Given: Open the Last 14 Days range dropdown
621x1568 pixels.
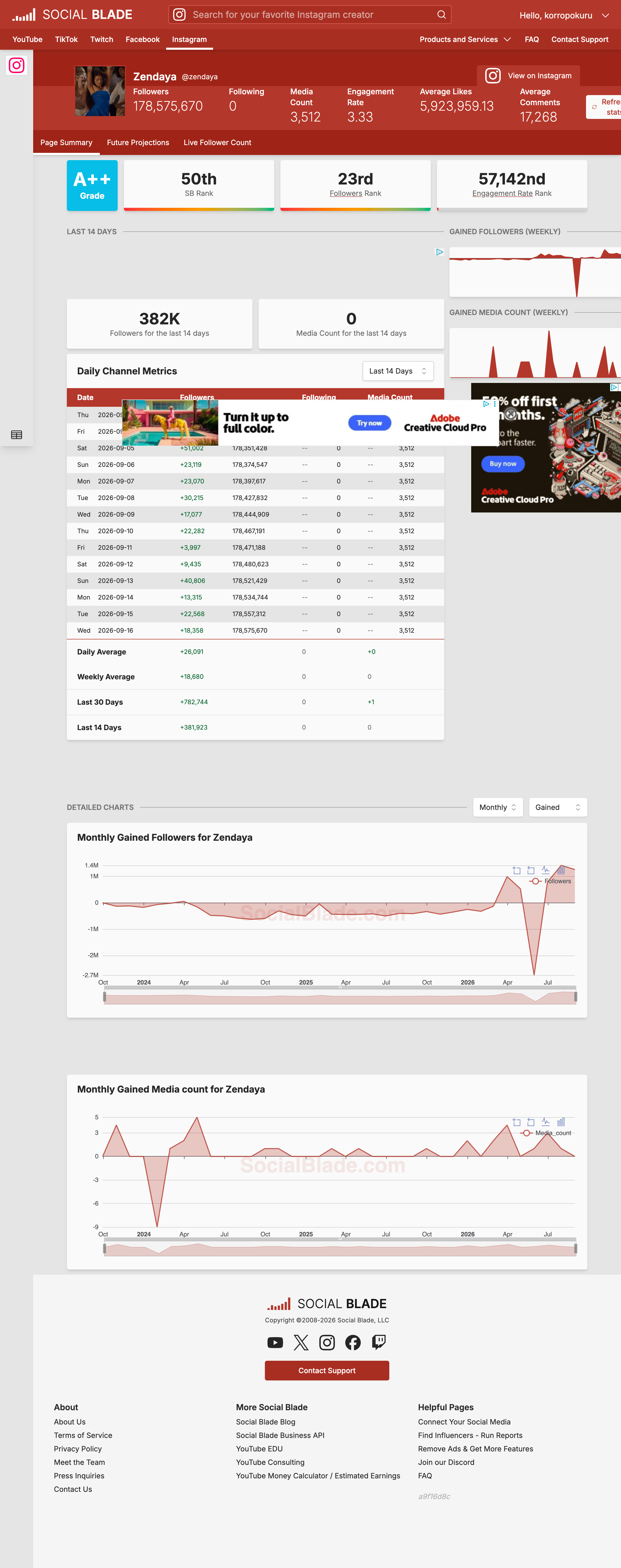Looking at the screenshot, I should click(398, 371).
